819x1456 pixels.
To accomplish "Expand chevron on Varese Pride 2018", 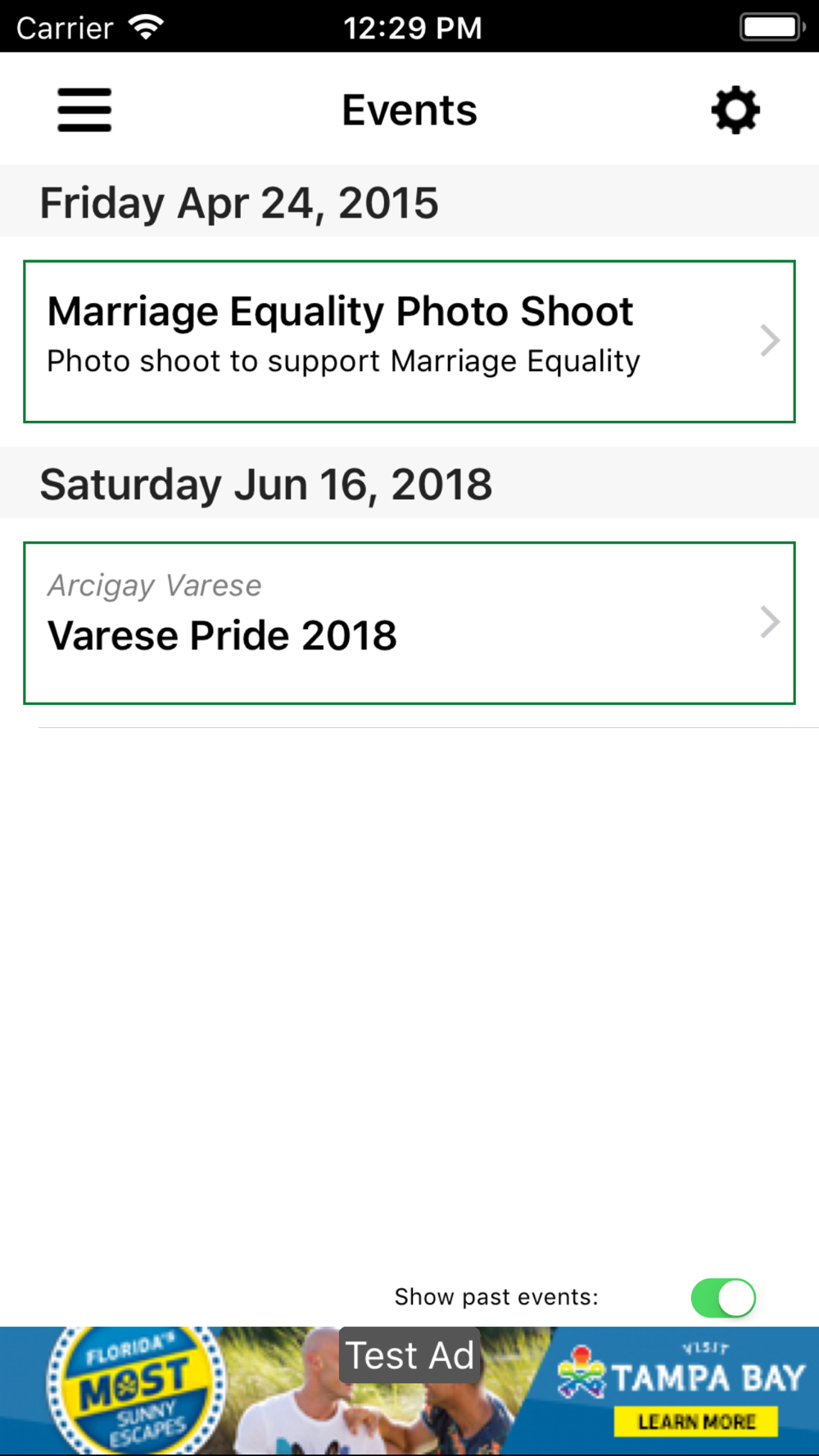I will click(769, 622).
